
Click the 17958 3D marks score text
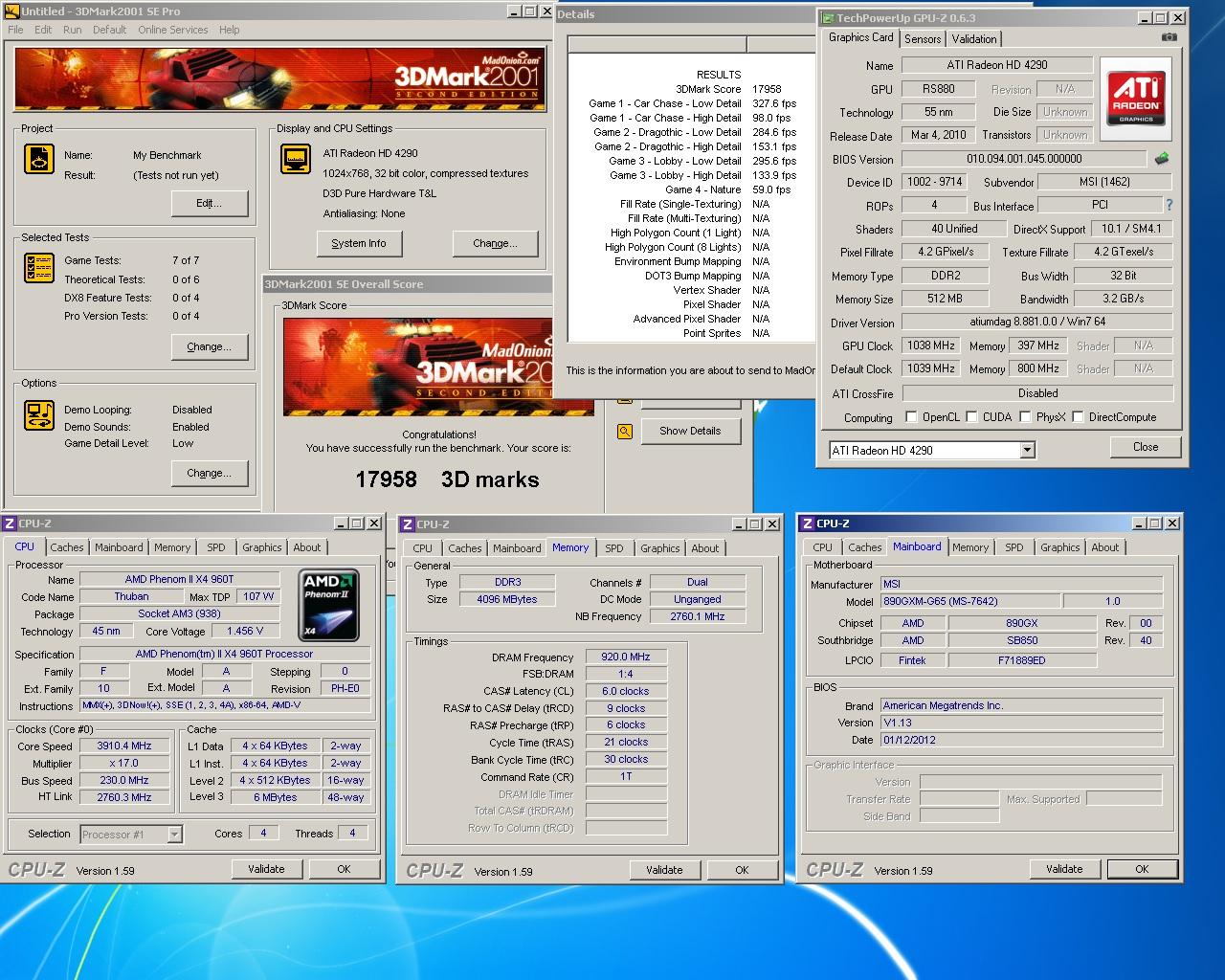click(447, 479)
